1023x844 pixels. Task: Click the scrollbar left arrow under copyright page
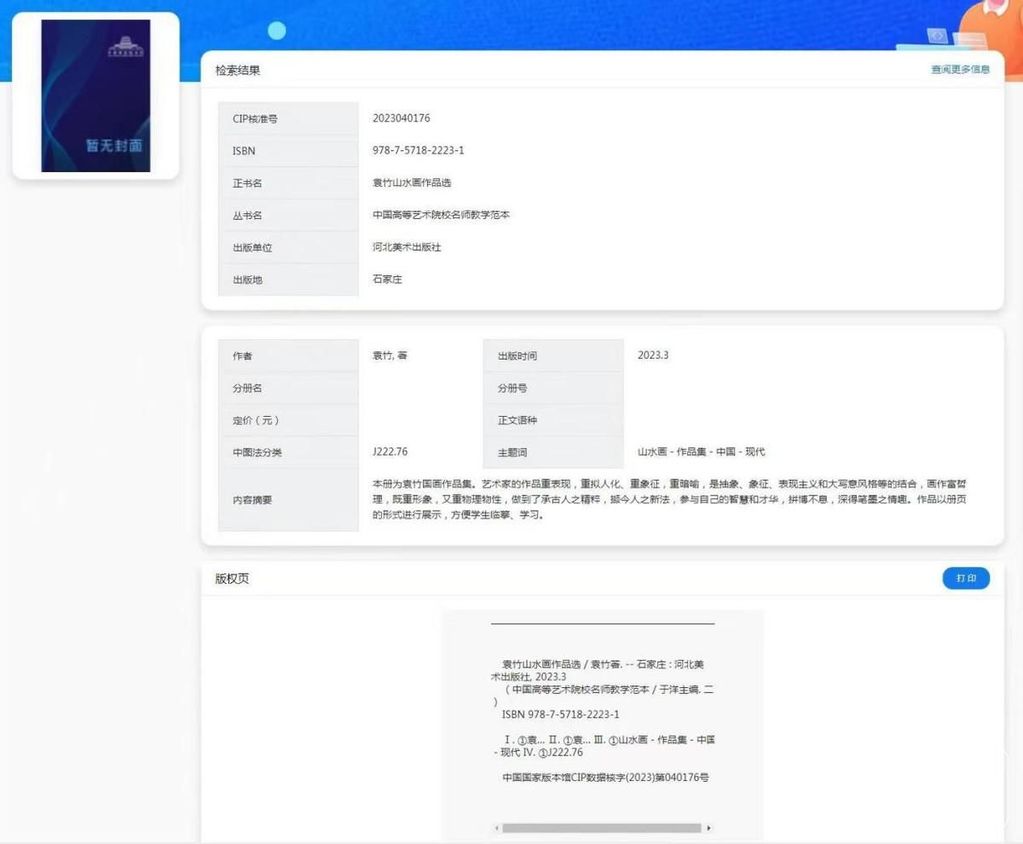[x=496, y=828]
